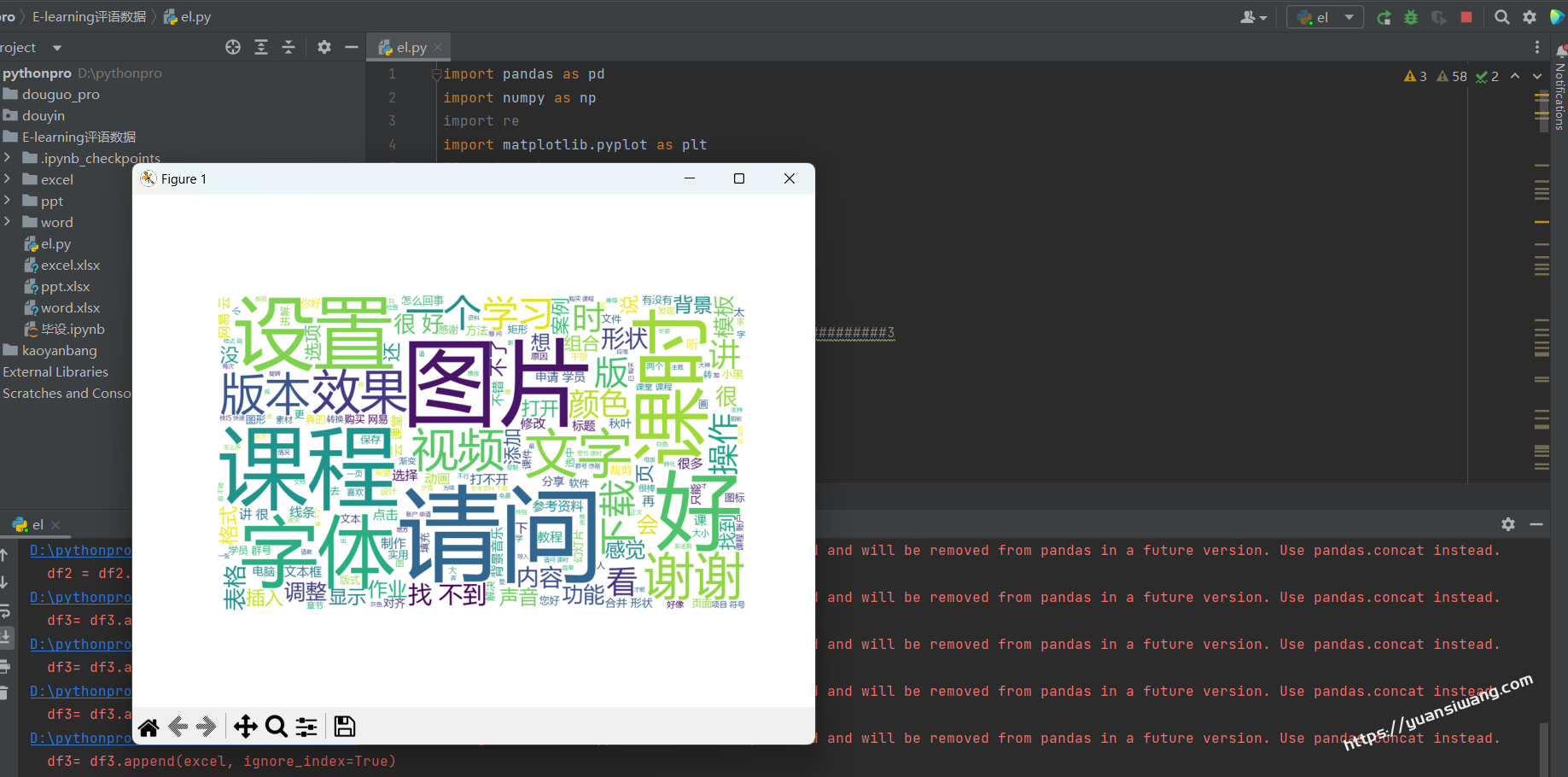Go forward to next figure view
This screenshot has height=777, width=1568.
click(206, 727)
